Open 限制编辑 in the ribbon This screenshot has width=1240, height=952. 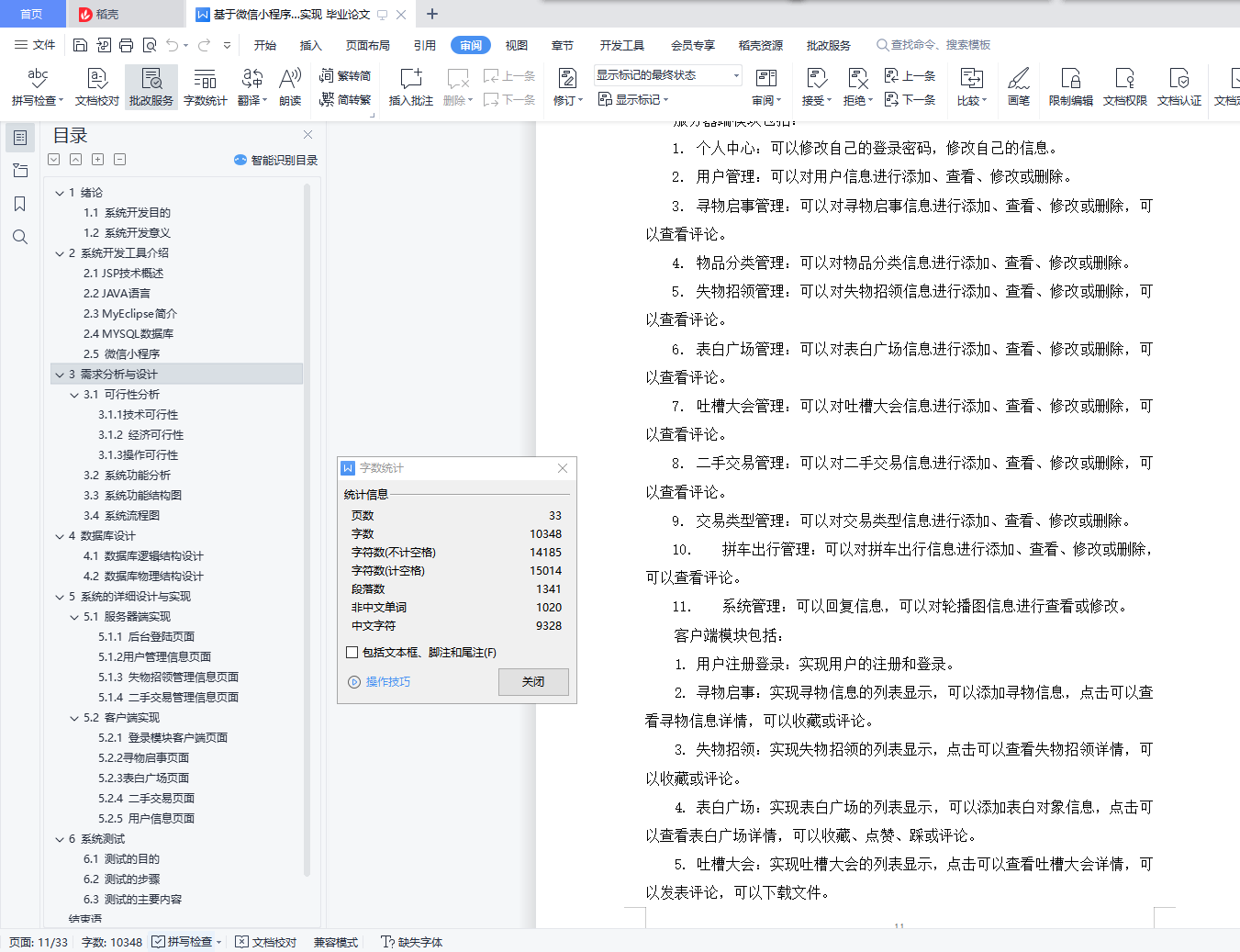coord(1071,87)
